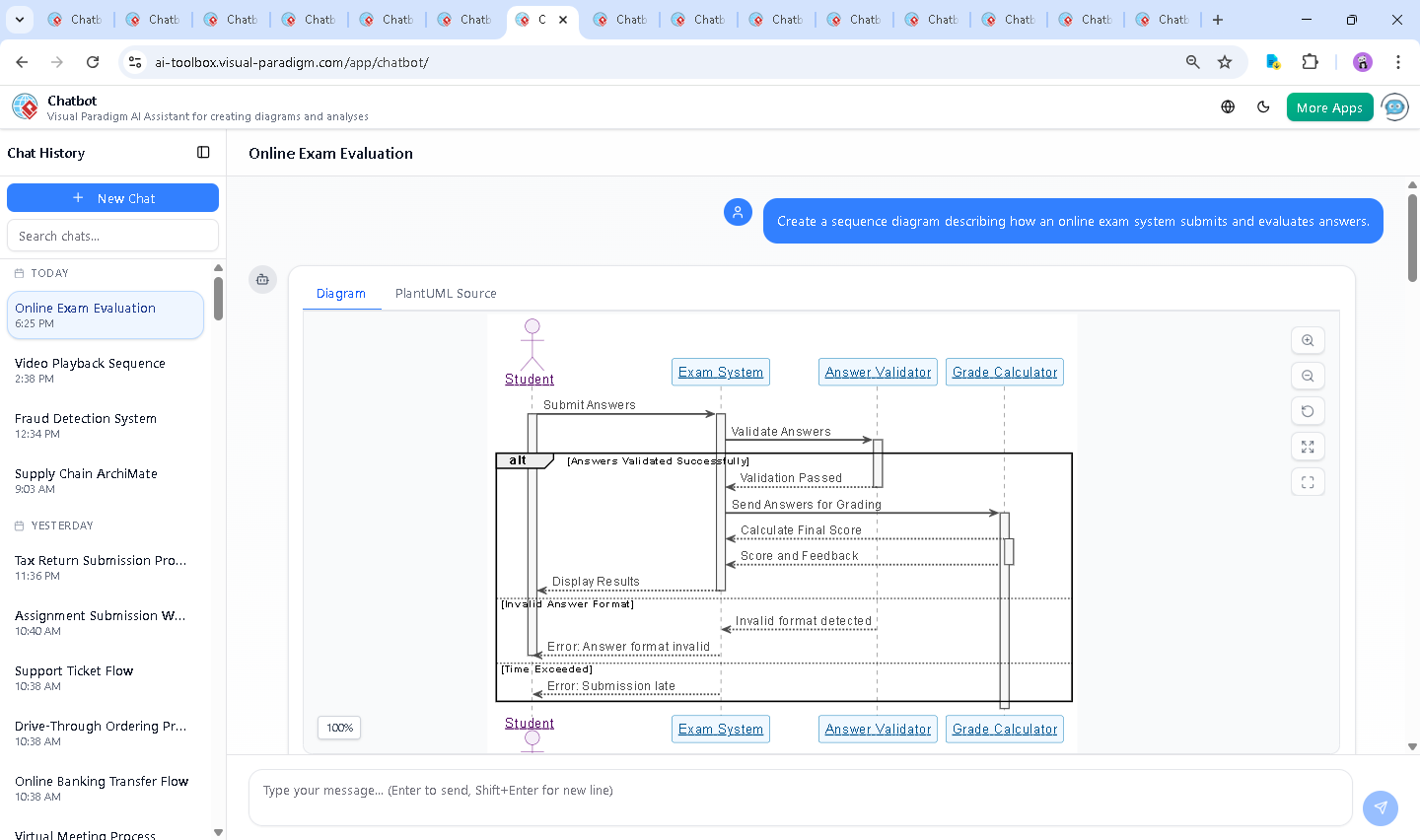Bookmark this page with the star icon
1420x840 pixels.
click(1225, 62)
